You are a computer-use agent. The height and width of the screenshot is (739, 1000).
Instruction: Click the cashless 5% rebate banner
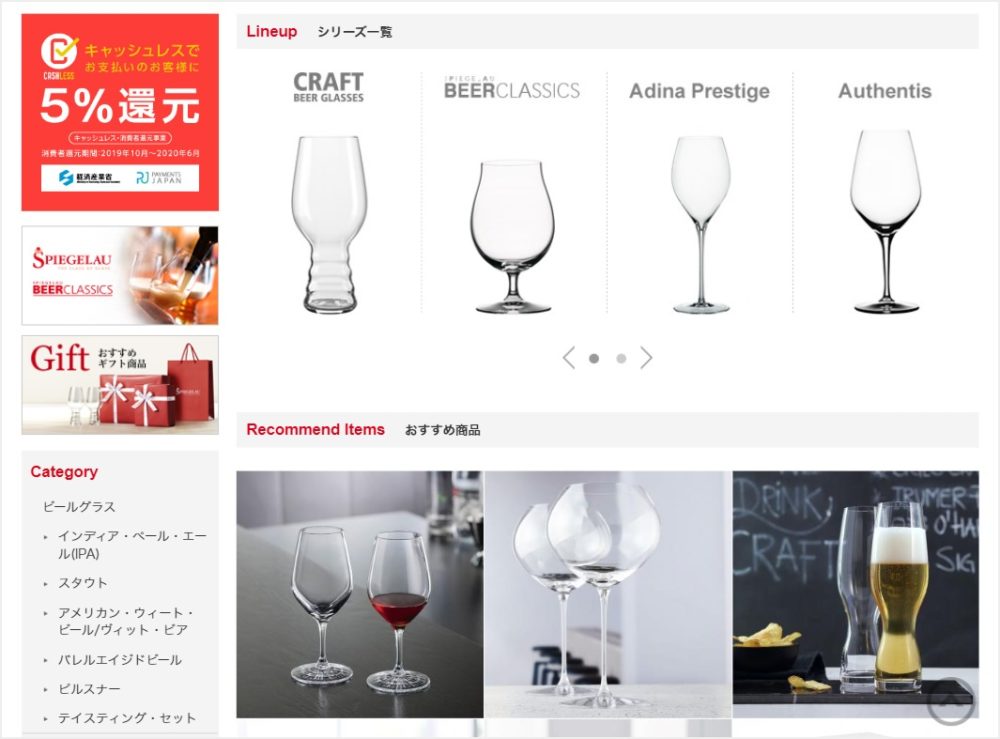click(x=120, y=112)
